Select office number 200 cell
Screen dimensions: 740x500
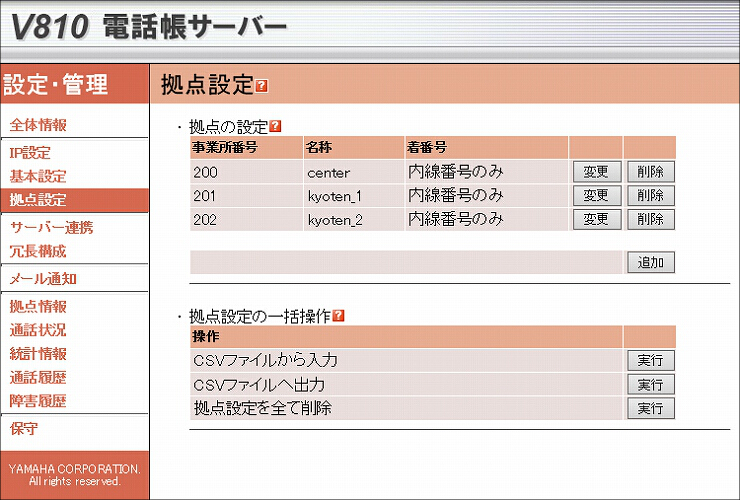click(246, 172)
